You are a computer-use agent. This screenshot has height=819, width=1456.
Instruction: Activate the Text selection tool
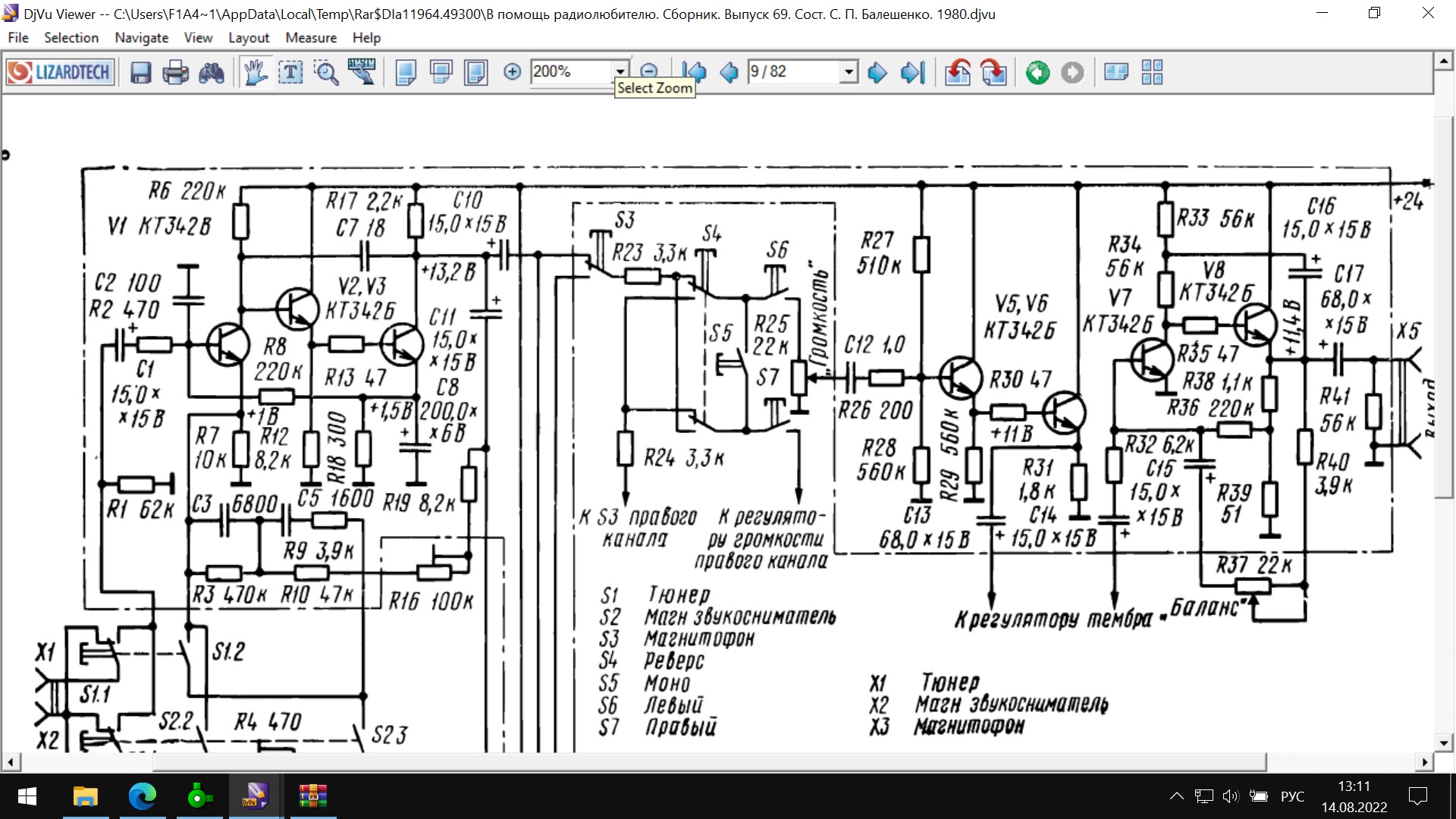[291, 73]
